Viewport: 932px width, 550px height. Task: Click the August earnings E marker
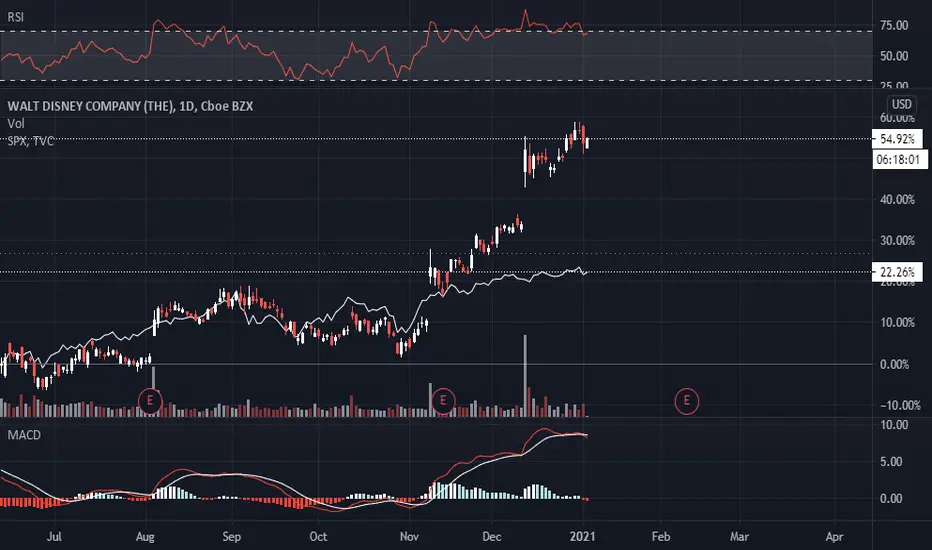click(x=150, y=401)
